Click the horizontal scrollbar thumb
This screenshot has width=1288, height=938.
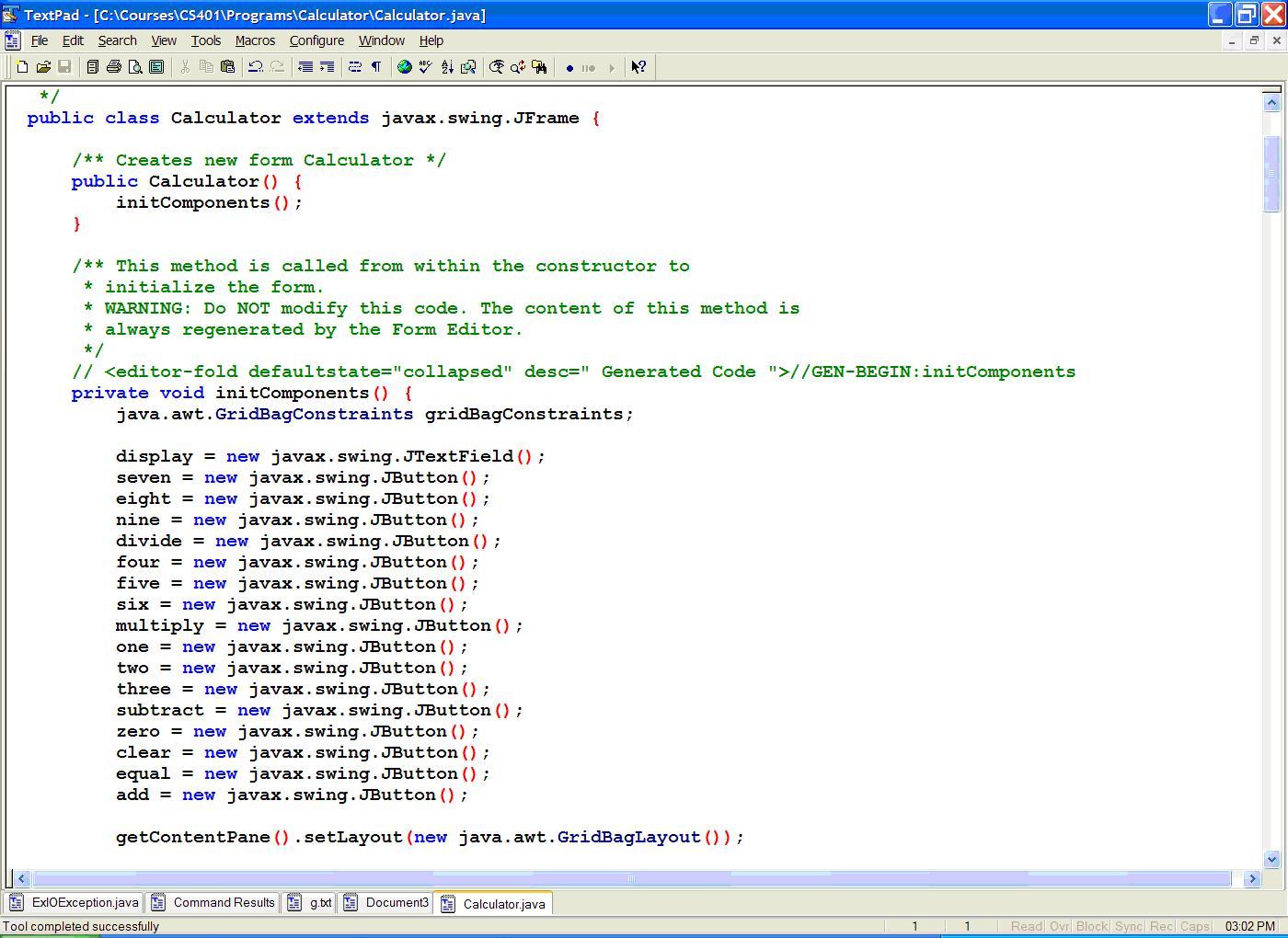pyautogui.click(x=632, y=878)
